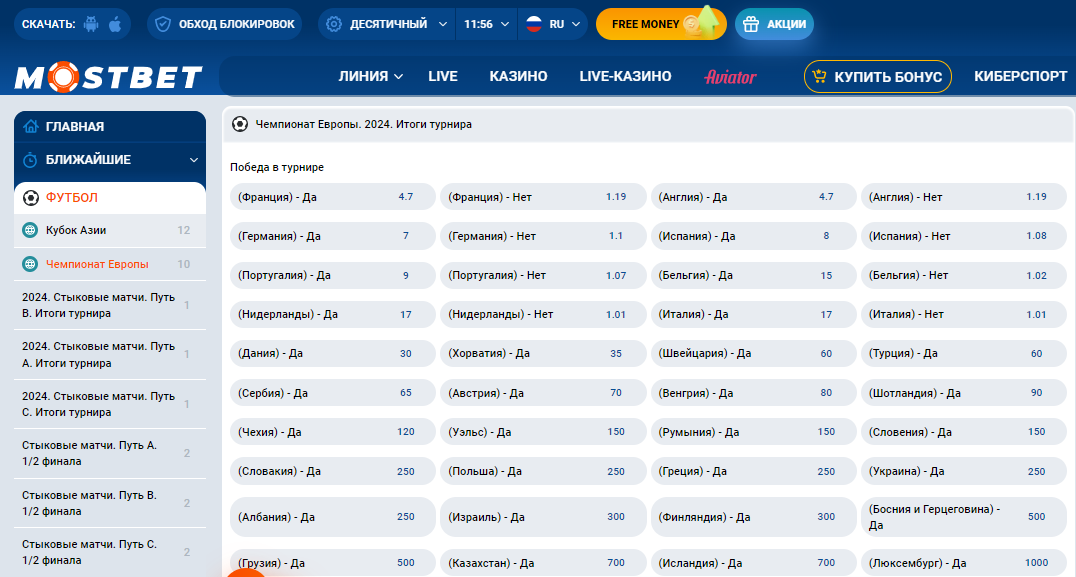Open Кубок Азии league
This screenshot has height=577, width=1076.
click(110, 231)
